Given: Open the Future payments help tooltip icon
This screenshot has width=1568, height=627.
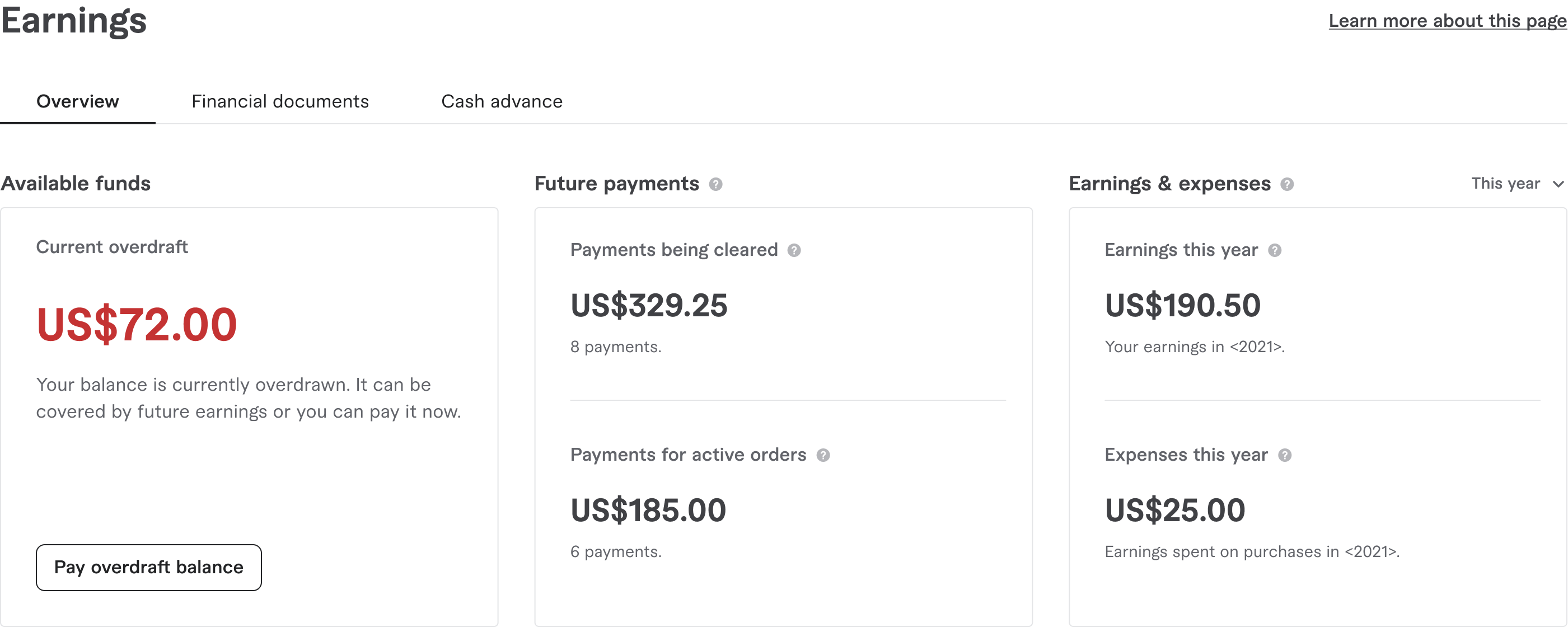Looking at the screenshot, I should coord(716,184).
